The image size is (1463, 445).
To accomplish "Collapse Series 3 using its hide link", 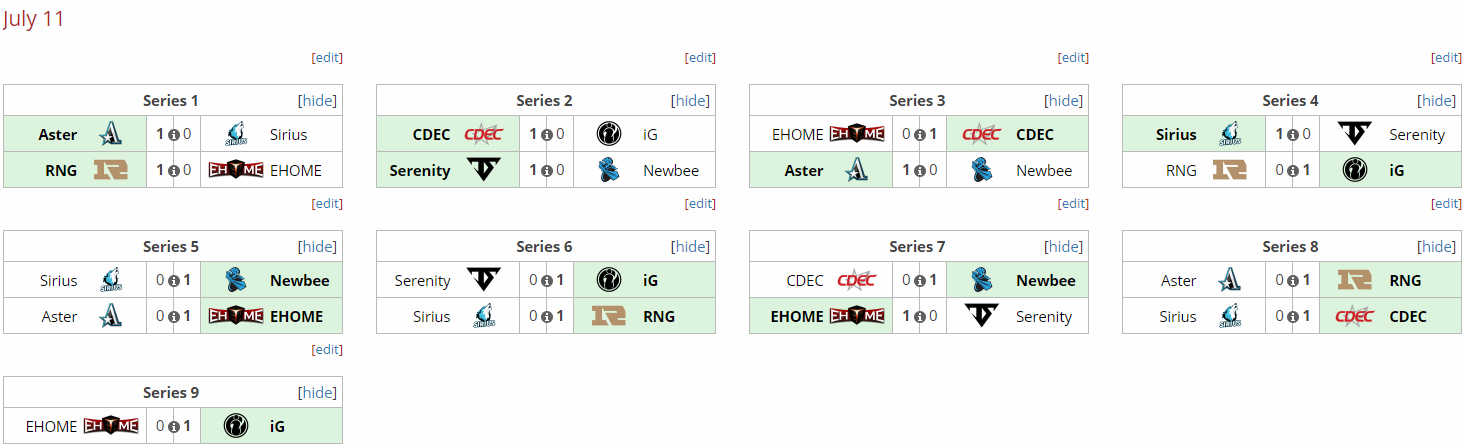I will point(1064,100).
